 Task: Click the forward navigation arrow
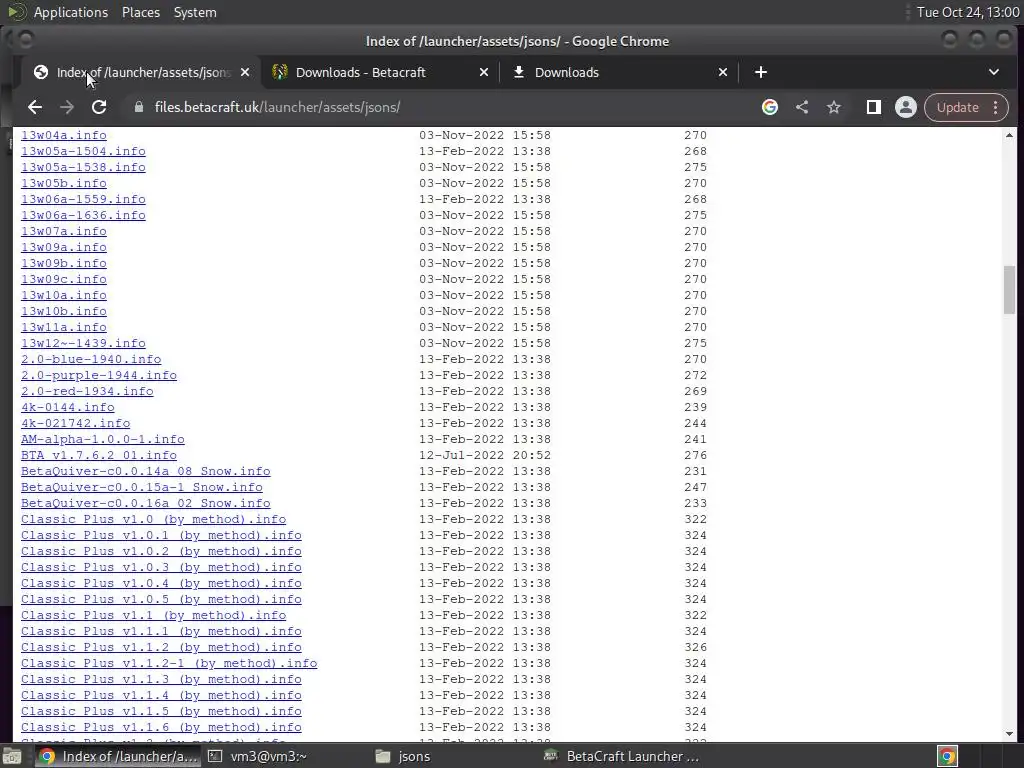click(67, 107)
